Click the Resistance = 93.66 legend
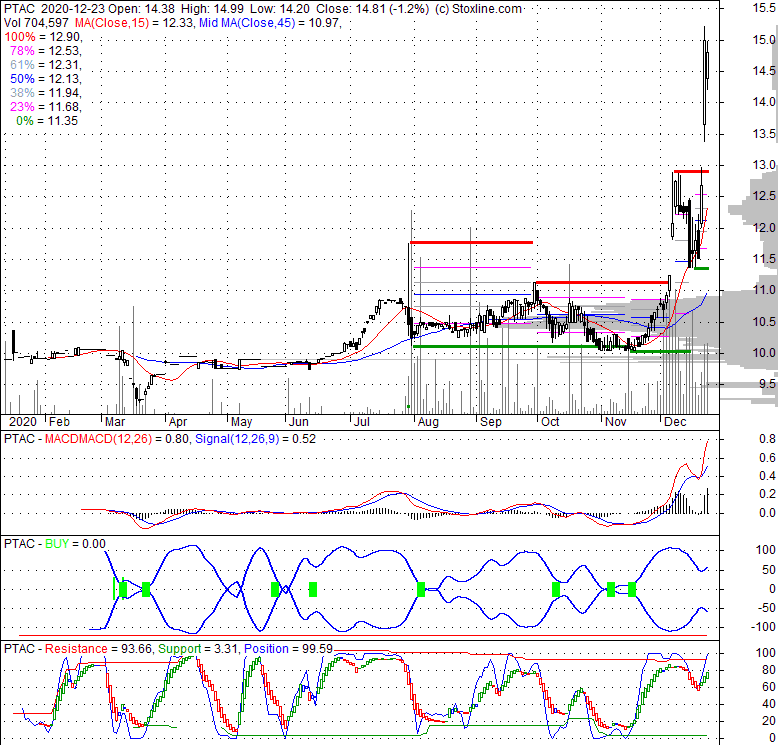Screen dimensions: 780x745 click(99, 649)
